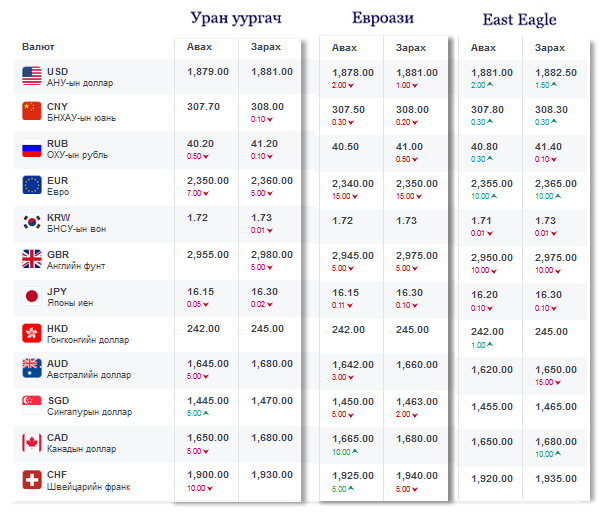Click the CHF Swiss flag icon

point(31,480)
